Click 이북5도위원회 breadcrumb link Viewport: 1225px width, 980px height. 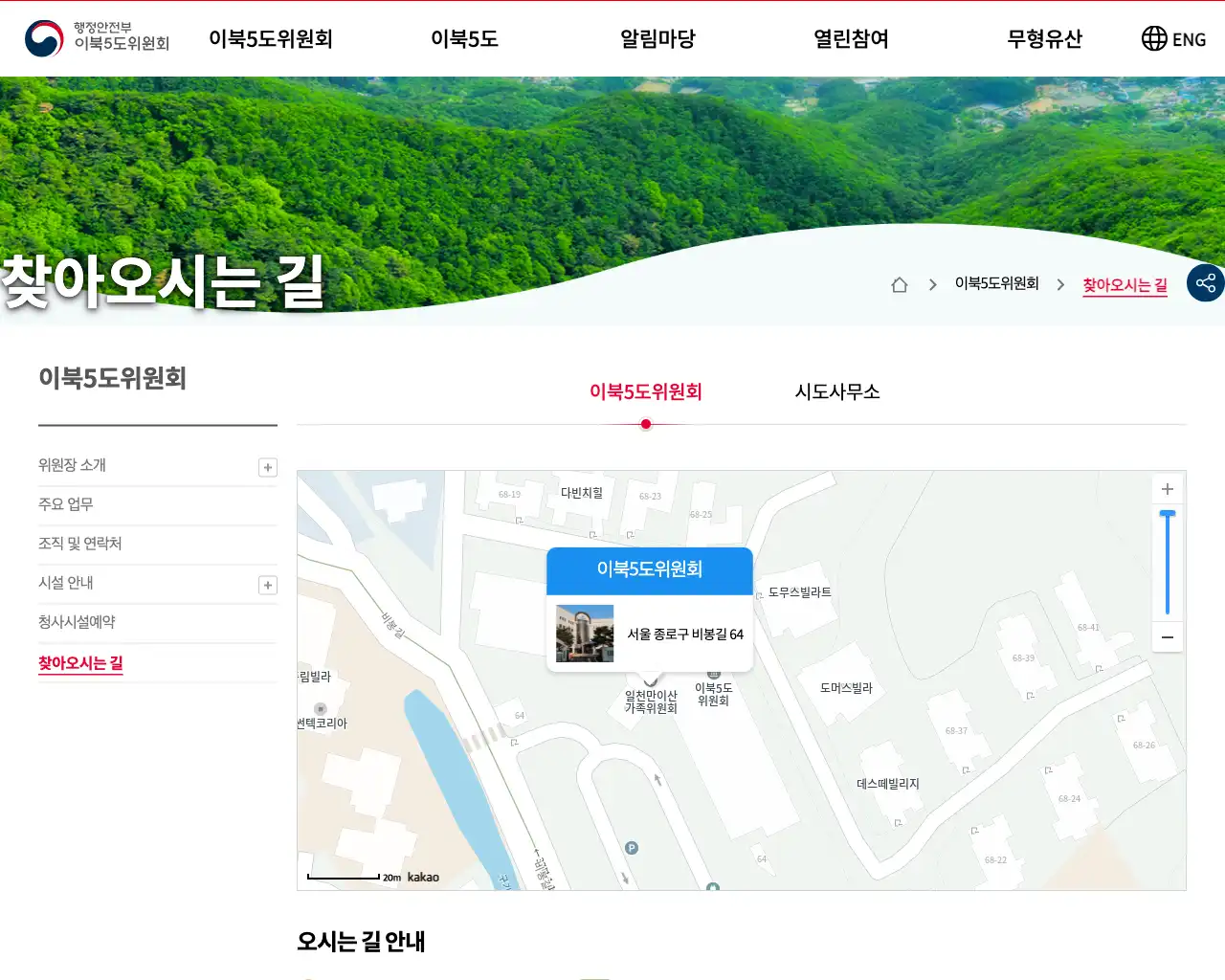996,283
